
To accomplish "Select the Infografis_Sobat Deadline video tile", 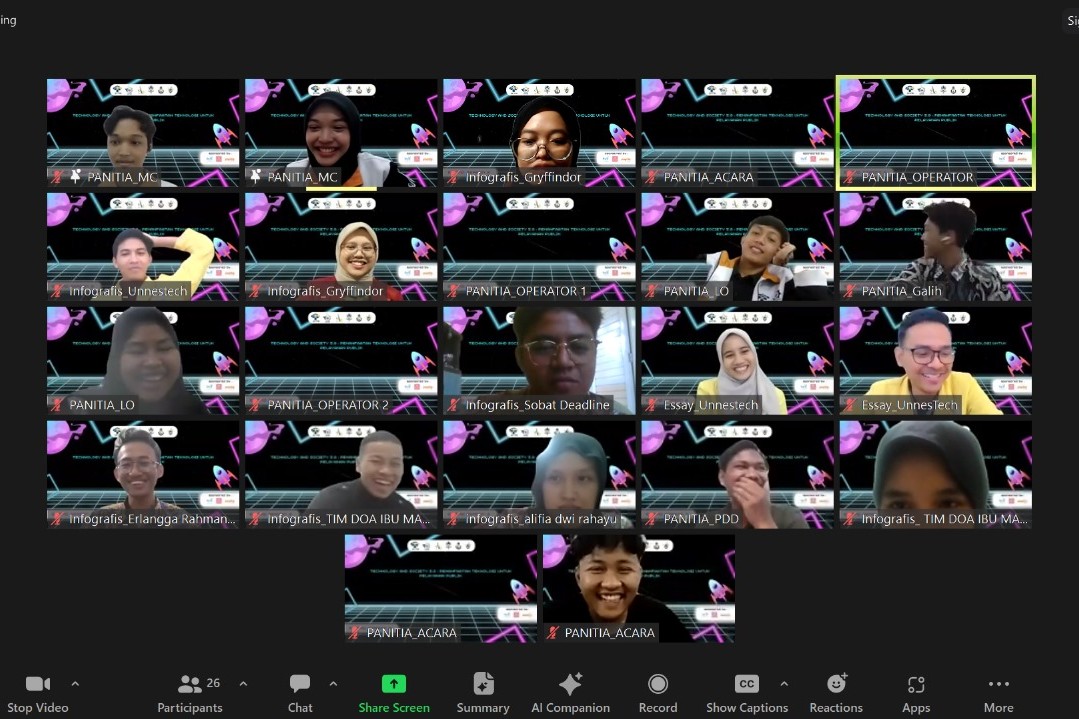I will click(539, 360).
